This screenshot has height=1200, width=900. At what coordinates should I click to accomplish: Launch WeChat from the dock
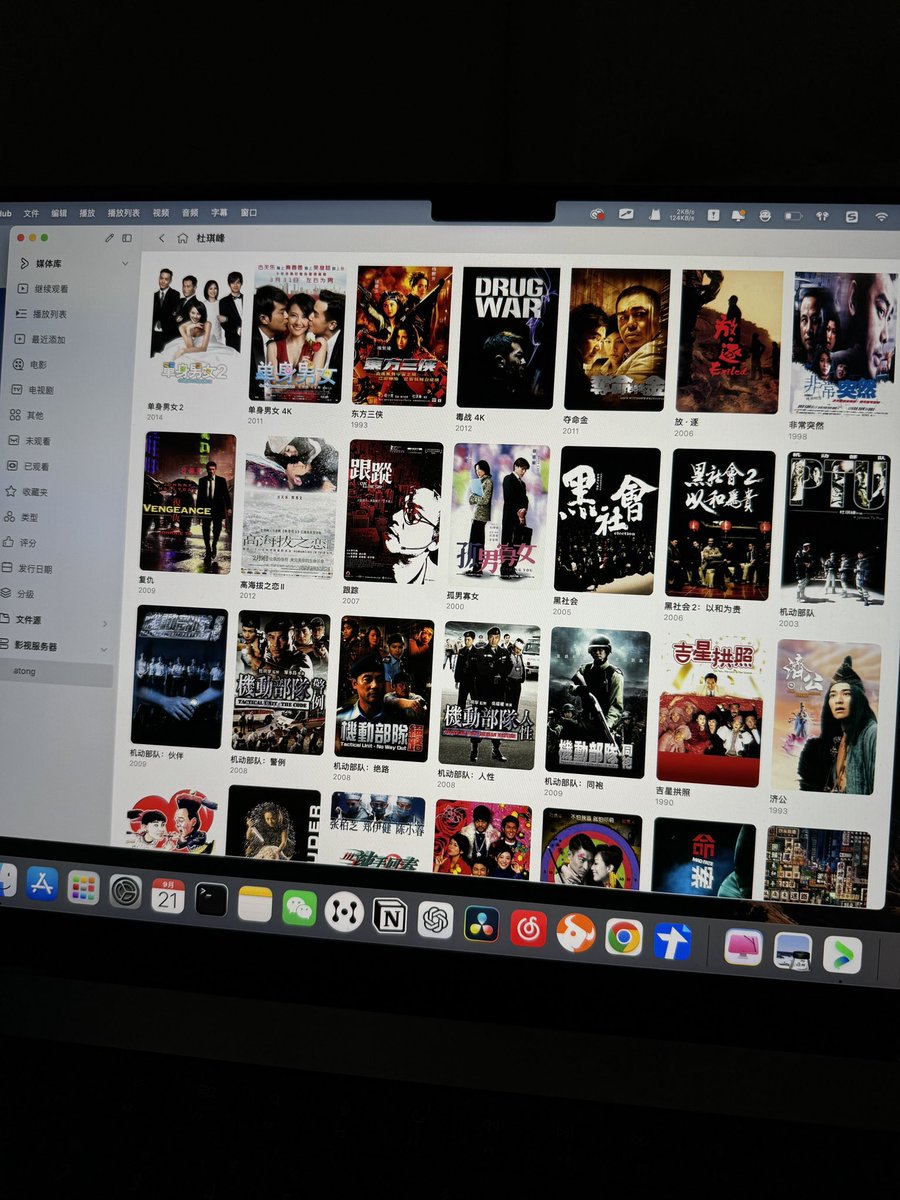coord(299,907)
